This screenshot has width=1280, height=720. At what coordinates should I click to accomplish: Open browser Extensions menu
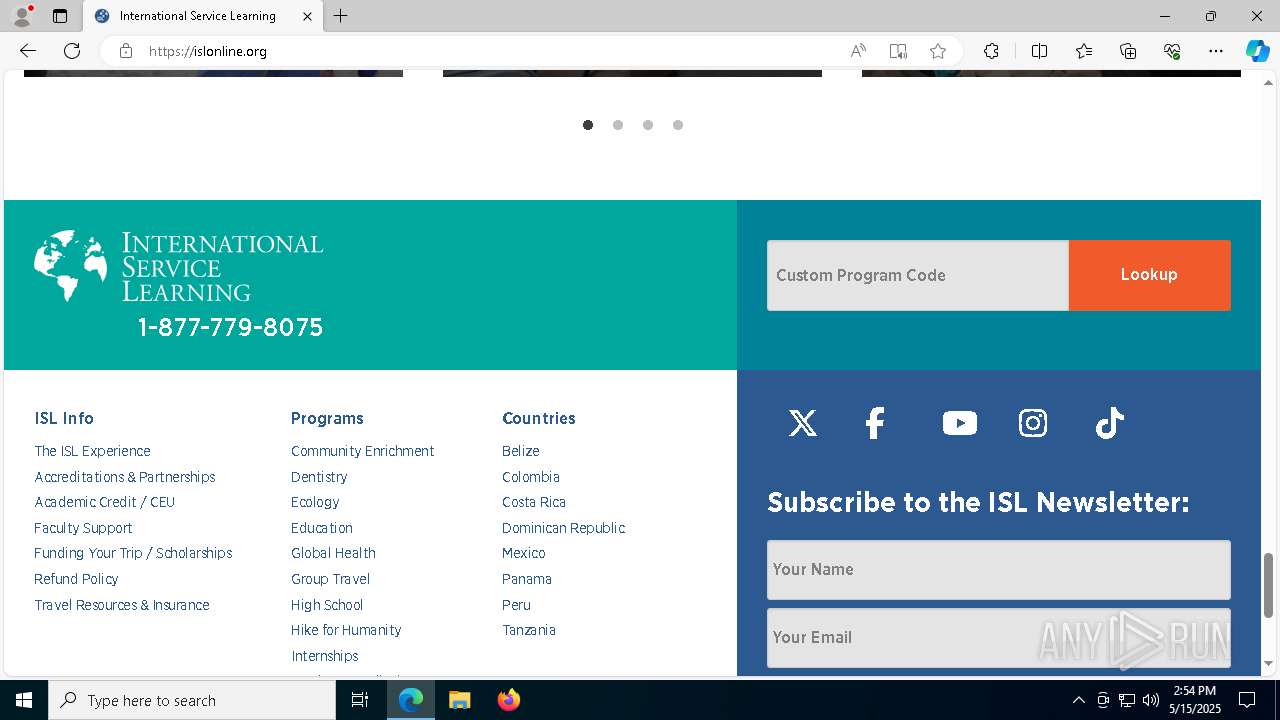click(x=991, y=51)
